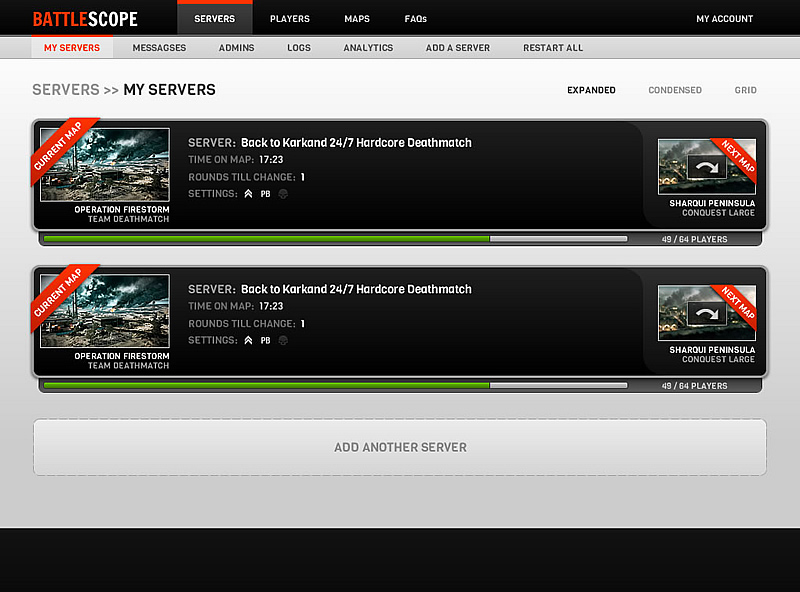Click first server's Rounds Till Change value
Image resolution: width=800 pixels, height=592 pixels.
click(303, 177)
